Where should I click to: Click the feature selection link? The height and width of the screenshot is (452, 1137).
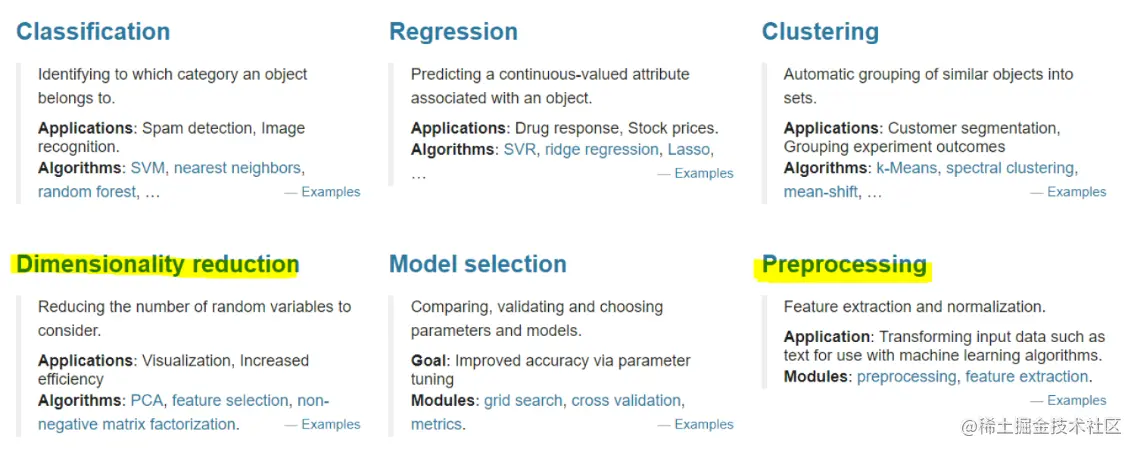(x=230, y=400)
